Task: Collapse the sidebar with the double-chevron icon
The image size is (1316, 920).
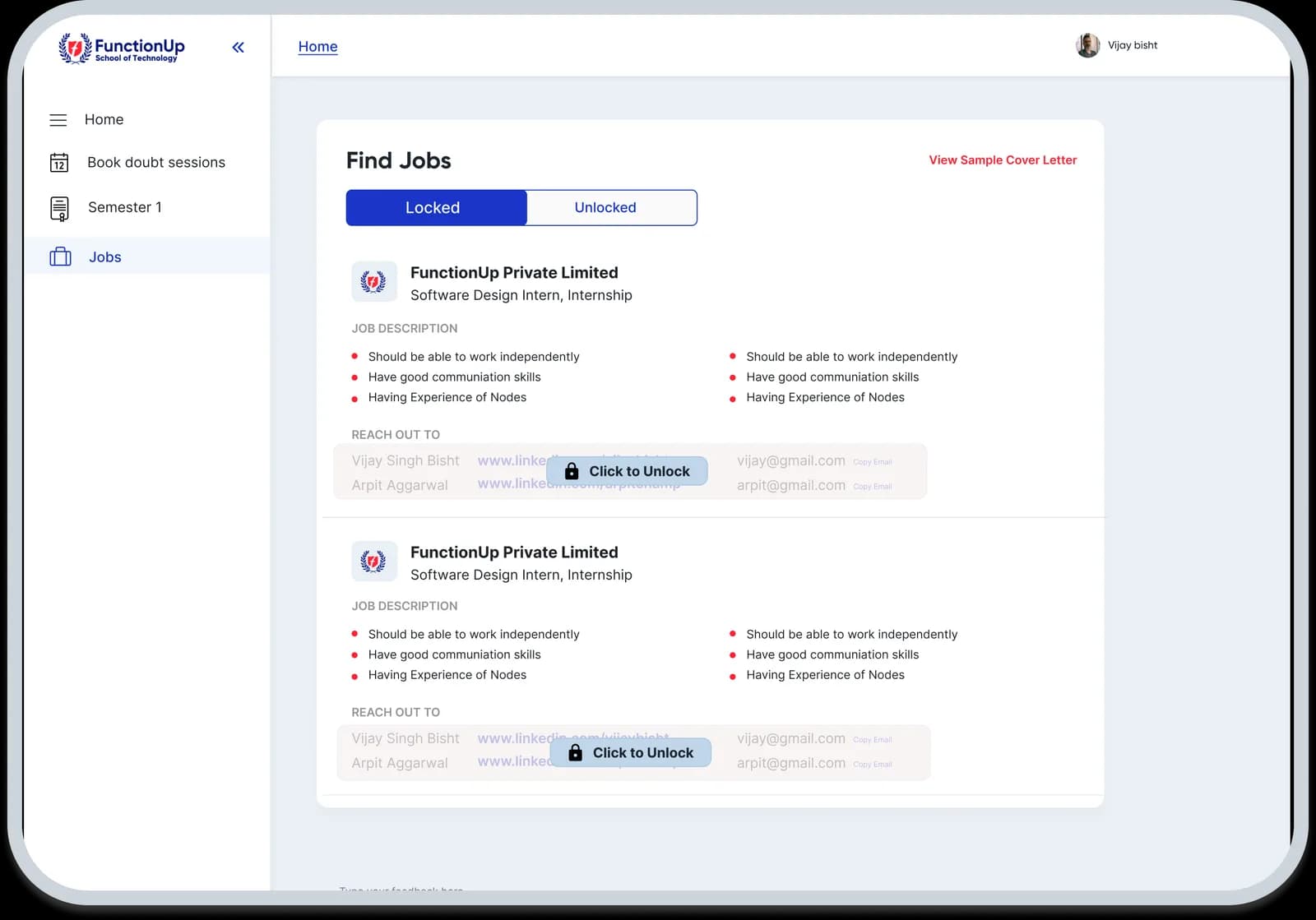Action: click(238, 48)
